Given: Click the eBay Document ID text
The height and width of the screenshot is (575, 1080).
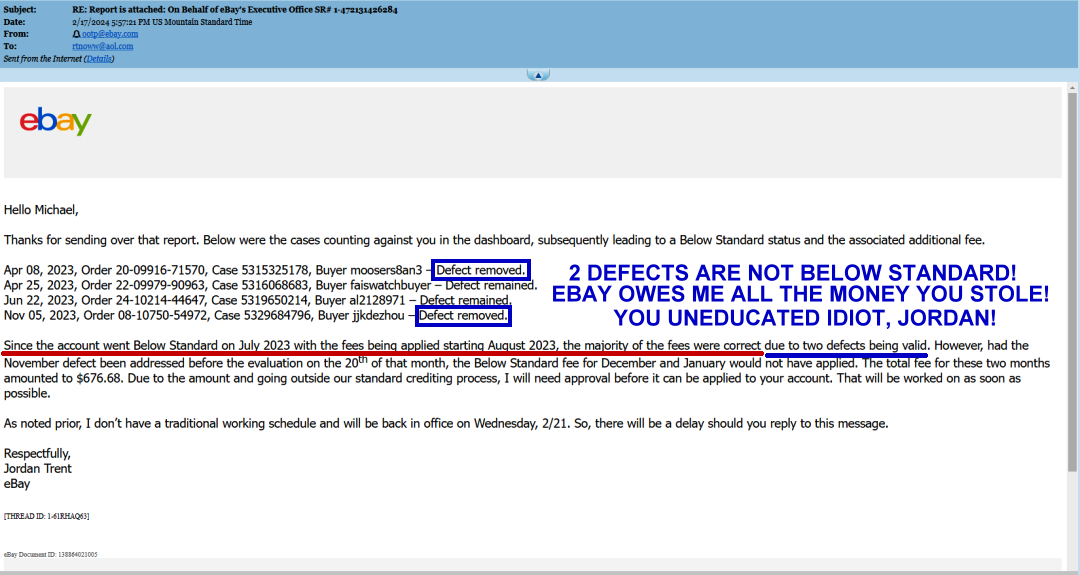Looking at the screenshot, I should [x=50, y=554].
